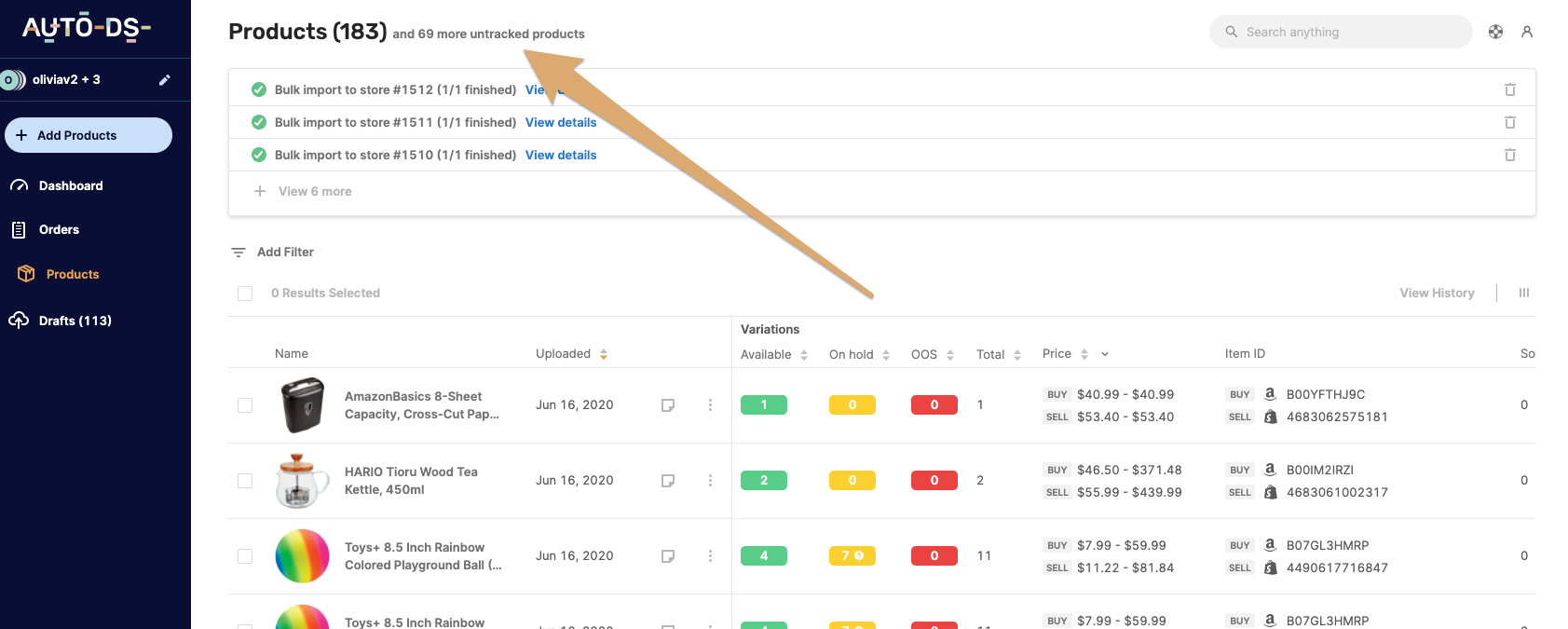Click the Amazon icon beside B00YFTHJ9C
This screenshot has width=1568, height=629.
(x=1270, y=394)
